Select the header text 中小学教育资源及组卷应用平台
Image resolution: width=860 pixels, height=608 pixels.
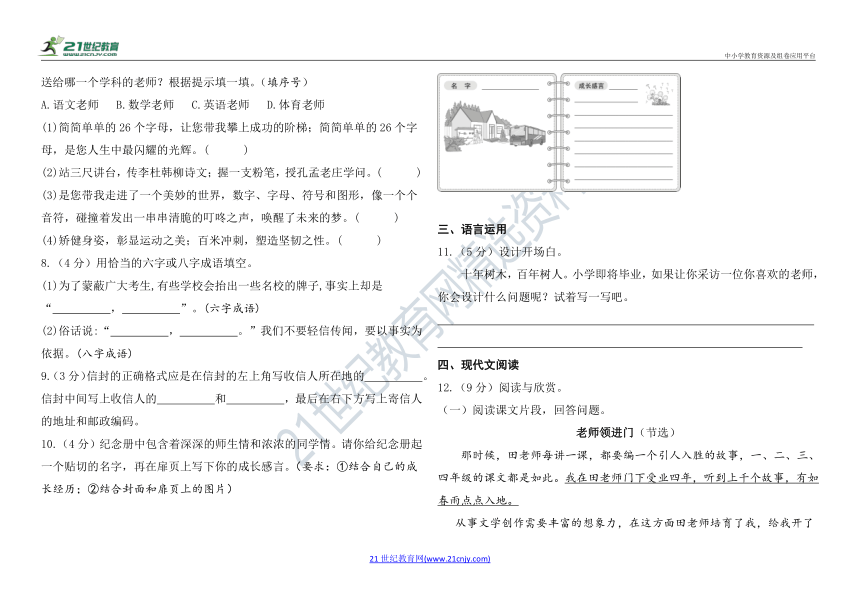(x=770, y=55)
